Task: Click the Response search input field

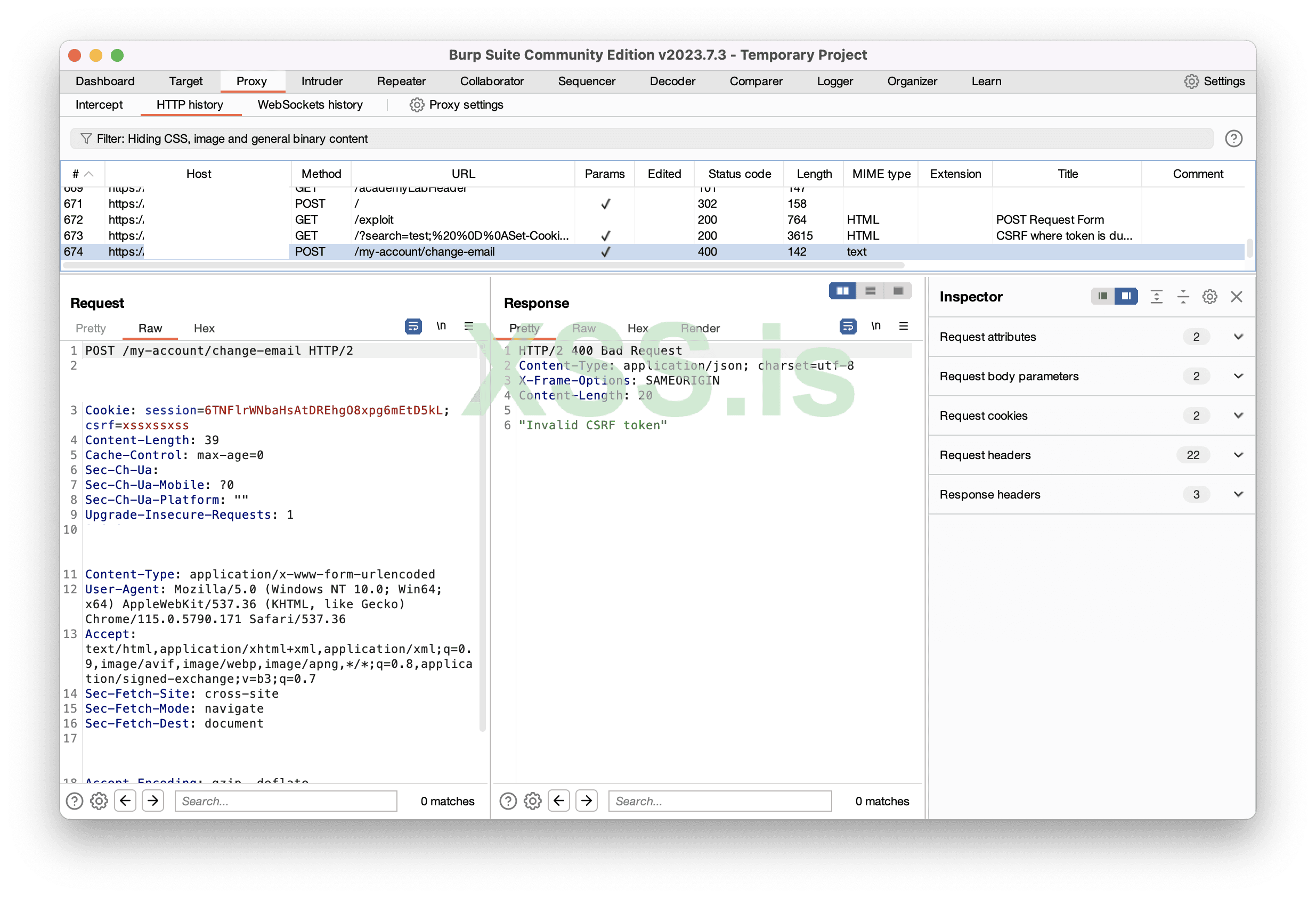Action: click(719, 801)
